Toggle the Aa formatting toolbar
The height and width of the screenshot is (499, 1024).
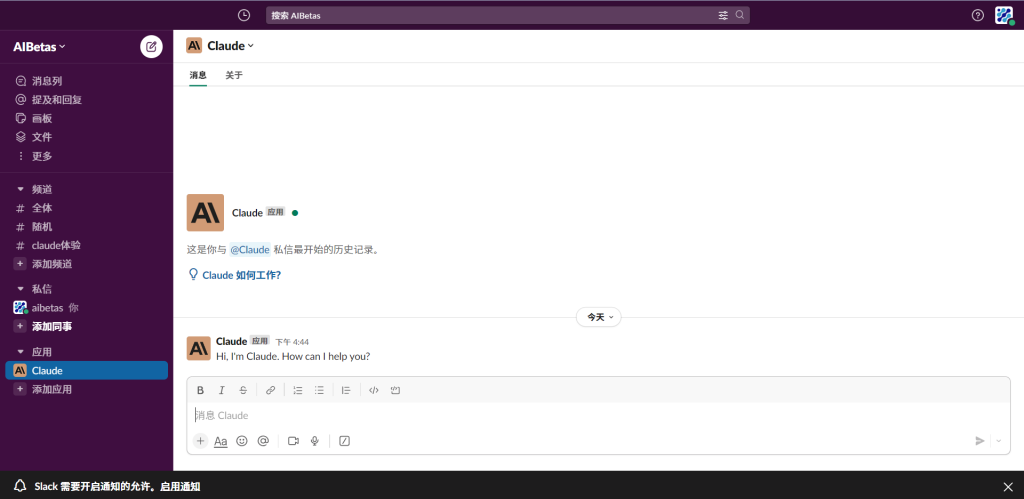point(221,442)
